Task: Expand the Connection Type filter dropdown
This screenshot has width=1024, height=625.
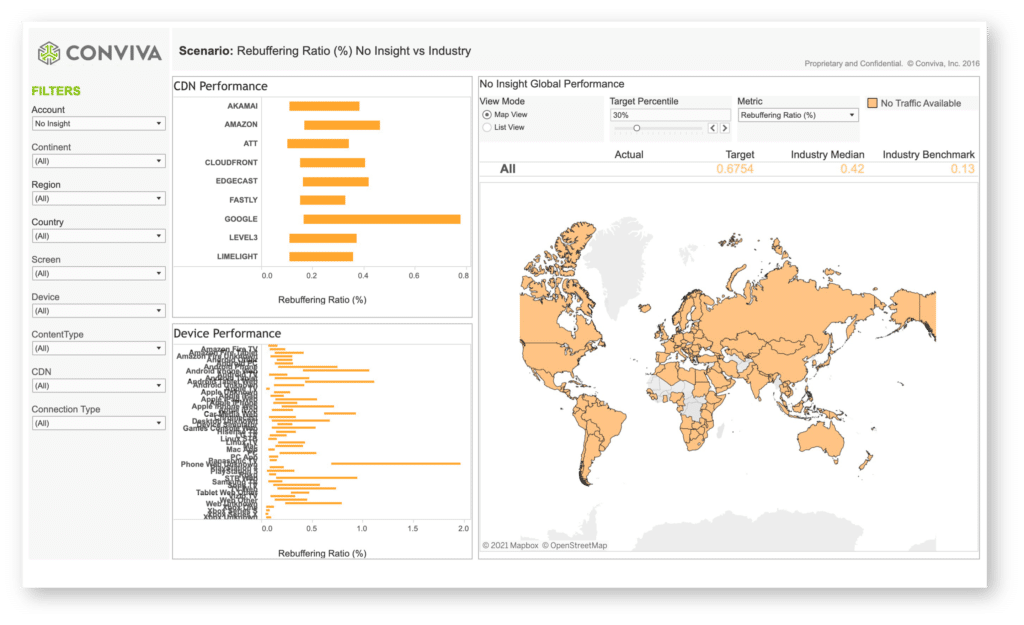Action: pyautogui.click(x=98, y=423)
